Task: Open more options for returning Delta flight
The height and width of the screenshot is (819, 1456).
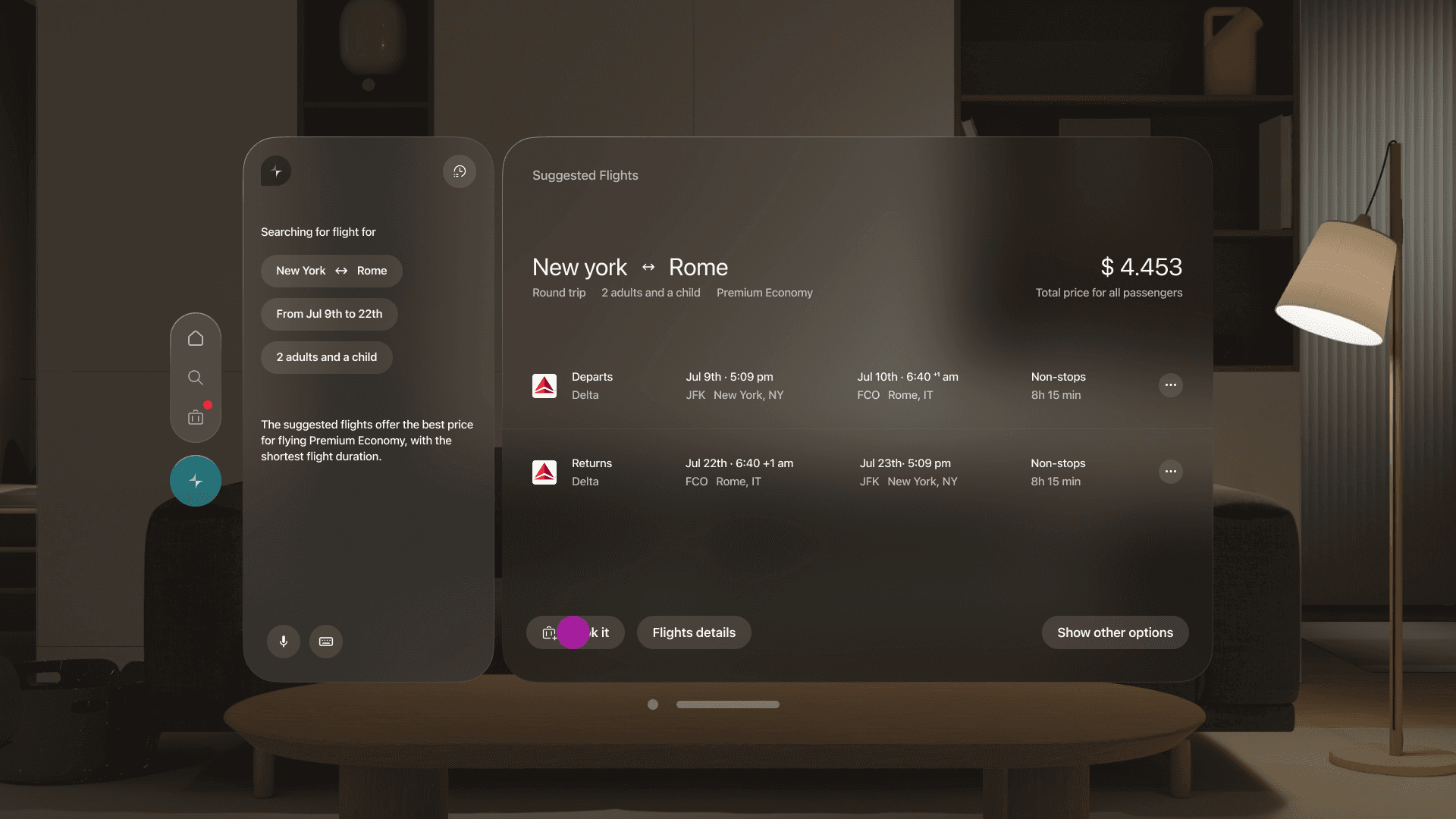Action: coord(1171,472)
